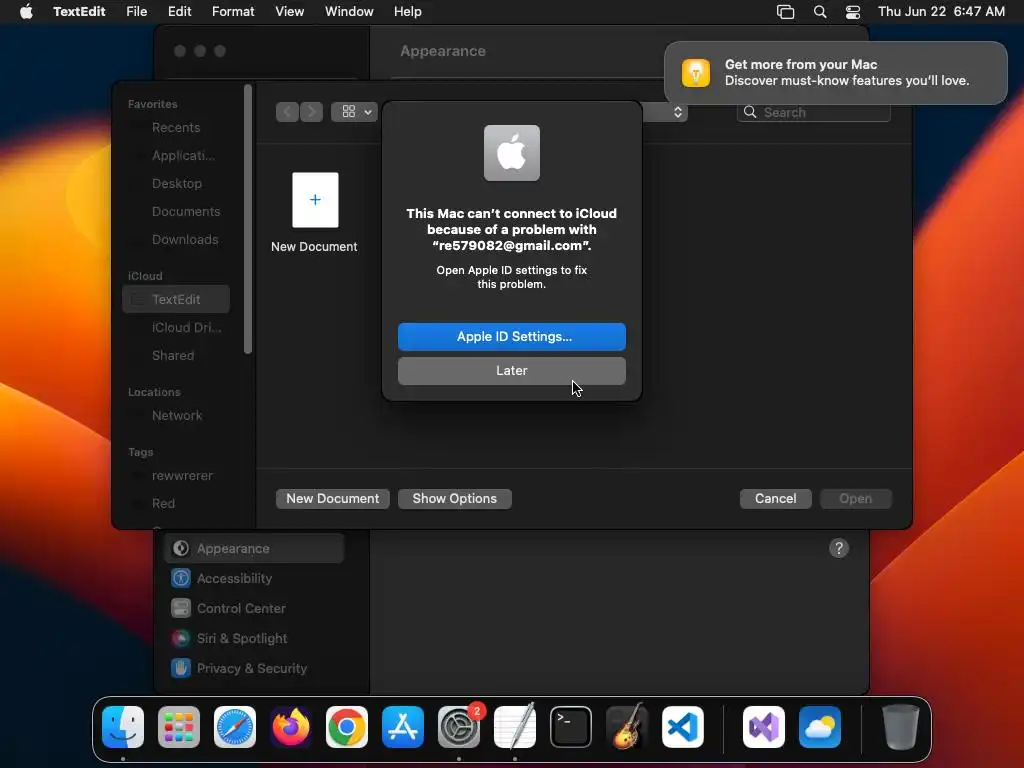Open Safari from the Dock
The image size is (1024, 768).
tap(234, 726)
